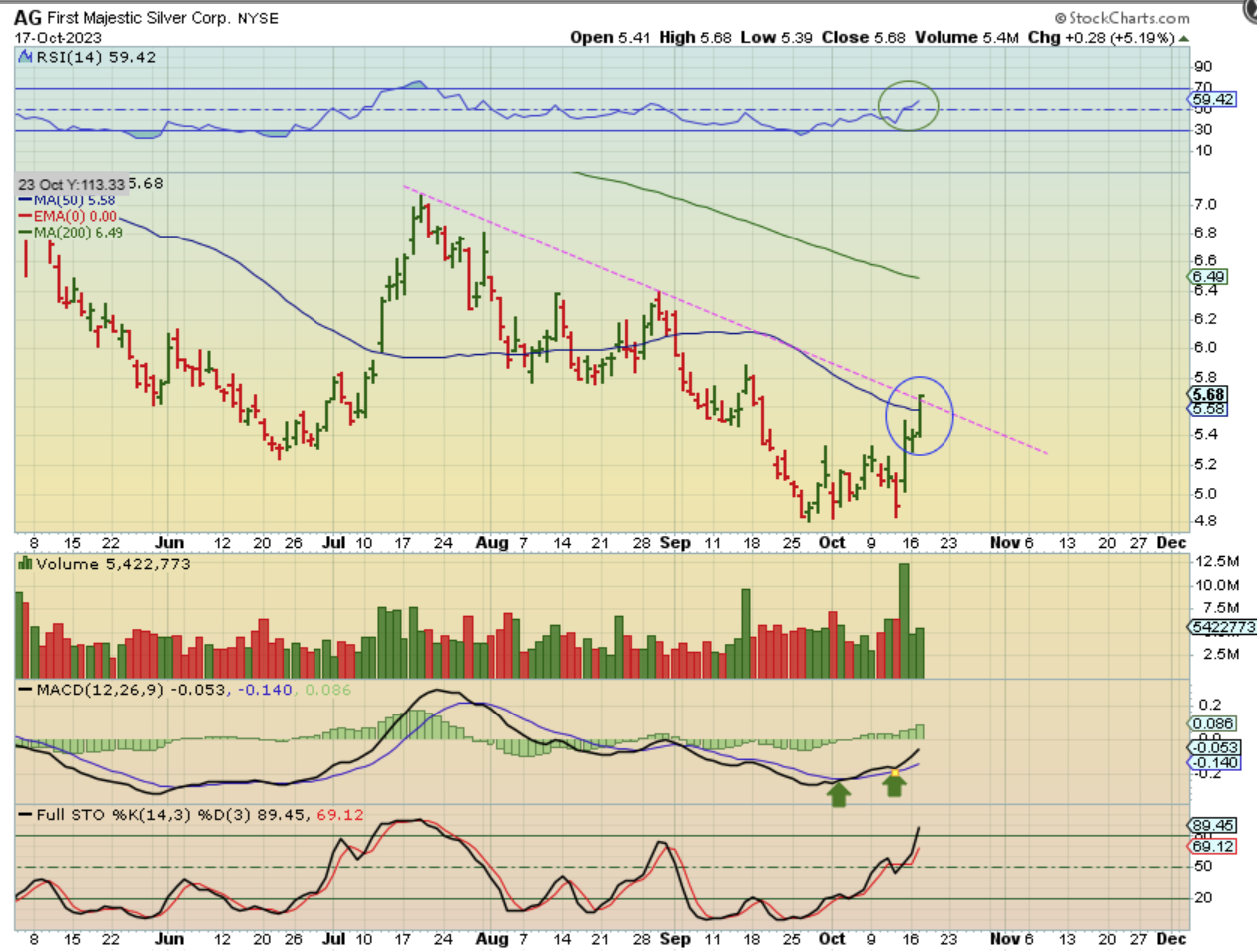
Task: Click the Dec label on bottom date axis
Action: point(1171,939)
